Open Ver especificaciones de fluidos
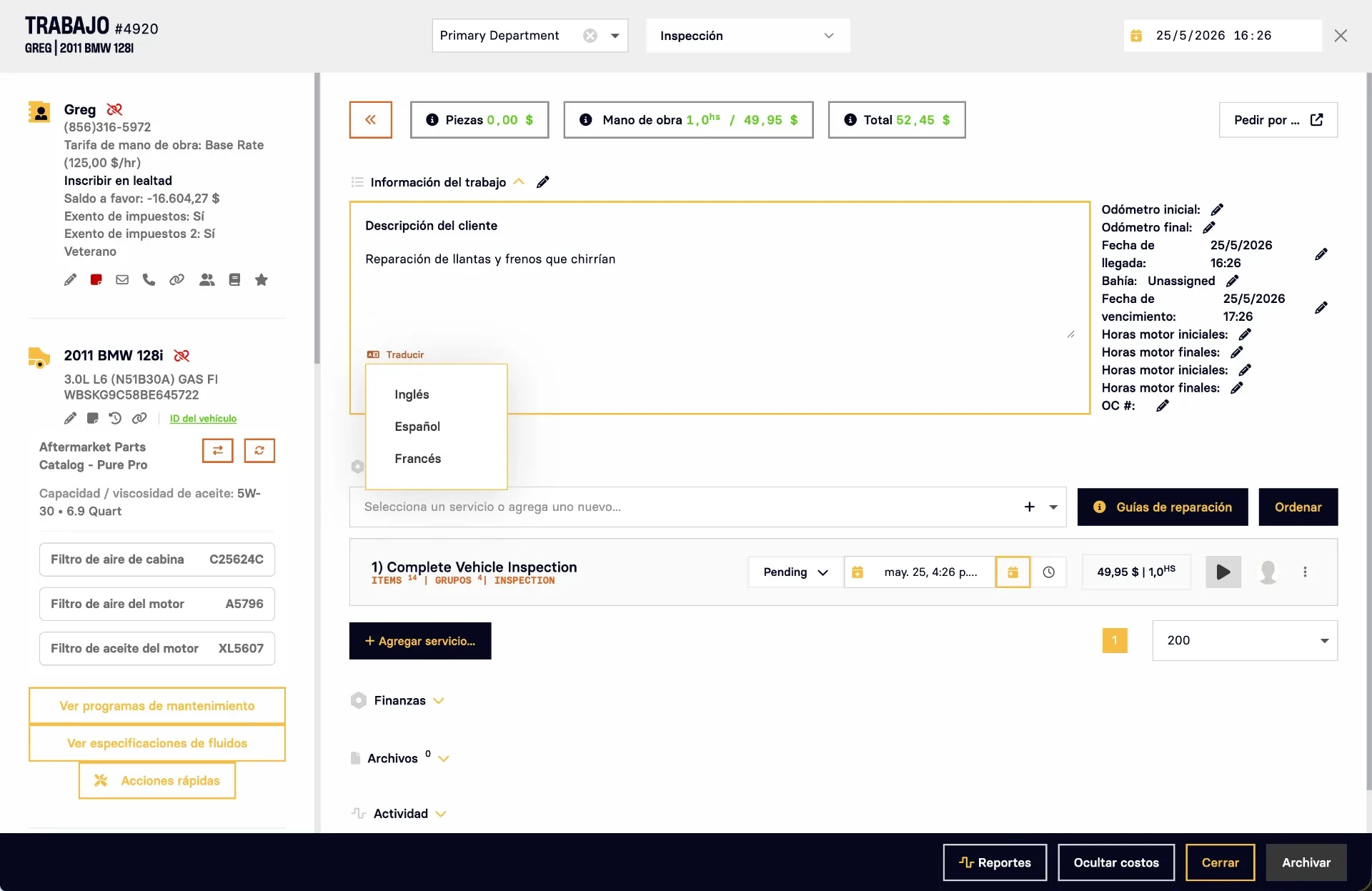This screenshot has height=891, width=1372. point(157,743)
